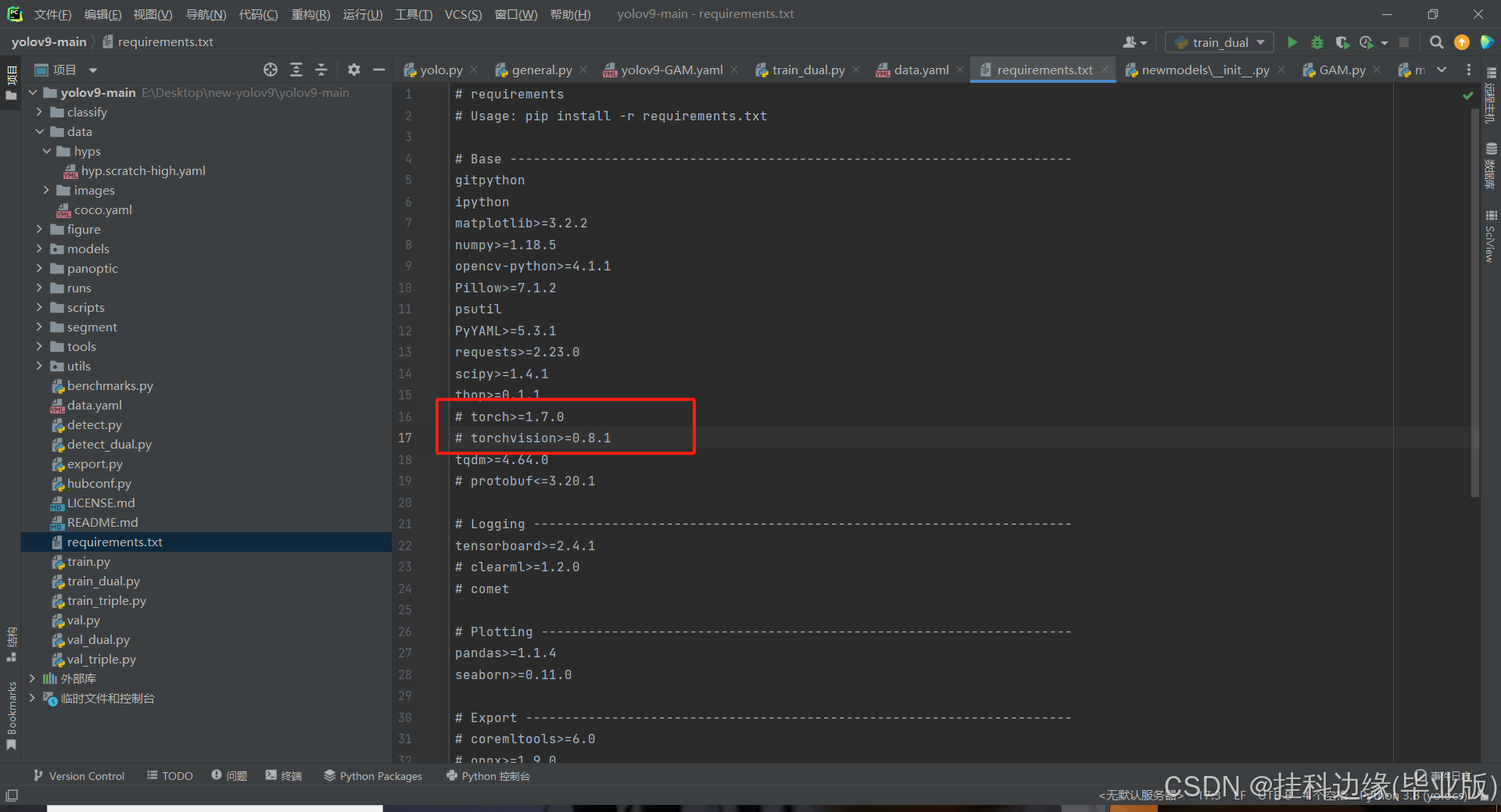Hide the project tool window

pos(379,70)
